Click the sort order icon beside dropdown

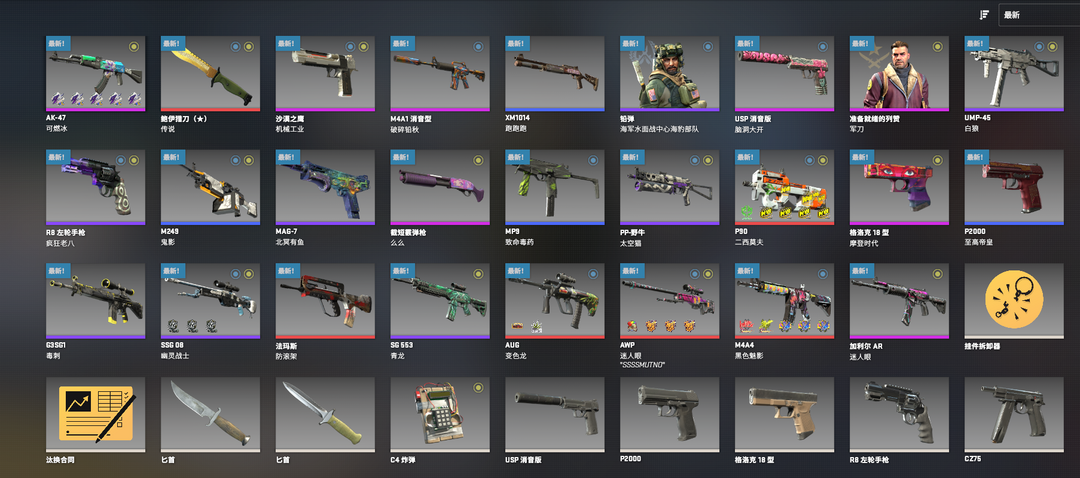pyautogui.click(x=984, y=15)
